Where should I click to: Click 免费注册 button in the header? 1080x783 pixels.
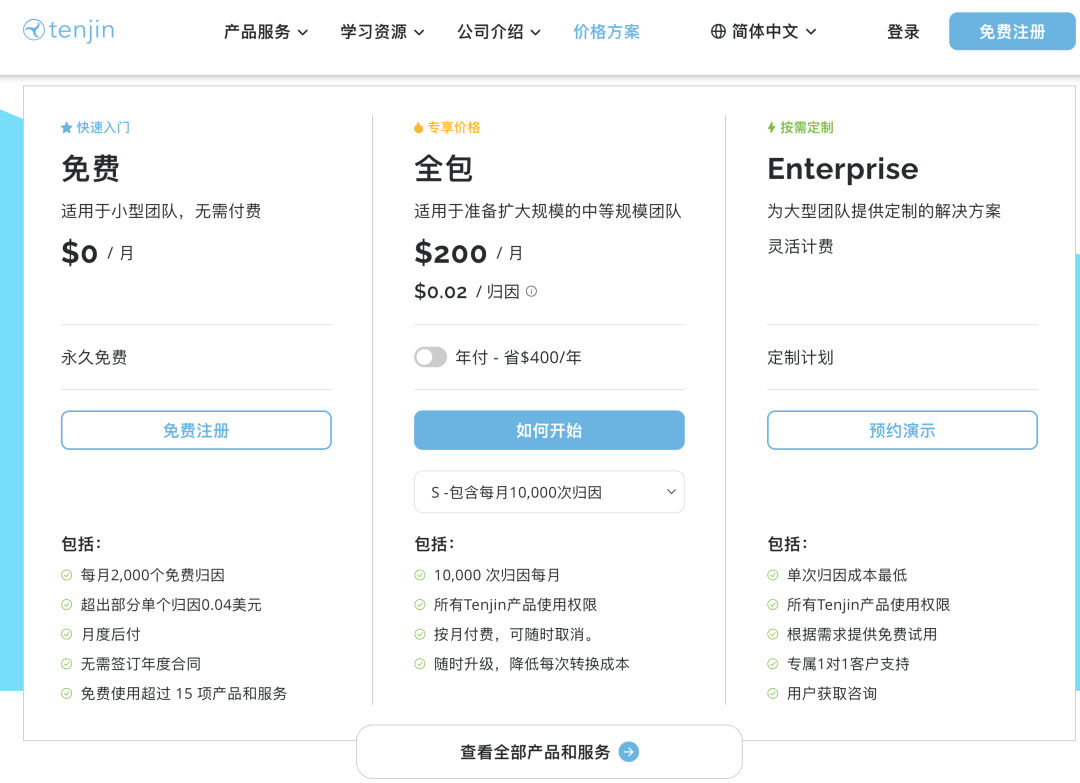1012,31
